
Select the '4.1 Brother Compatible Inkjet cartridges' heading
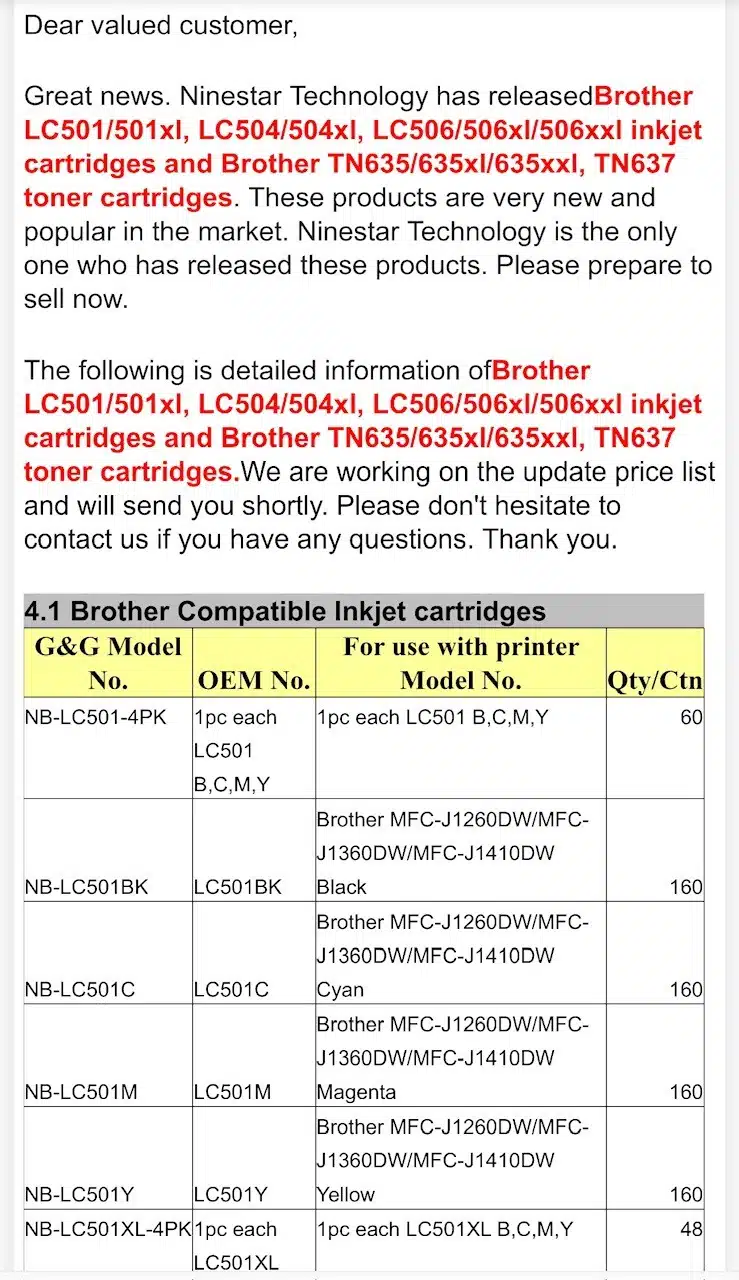pos(285,612)
